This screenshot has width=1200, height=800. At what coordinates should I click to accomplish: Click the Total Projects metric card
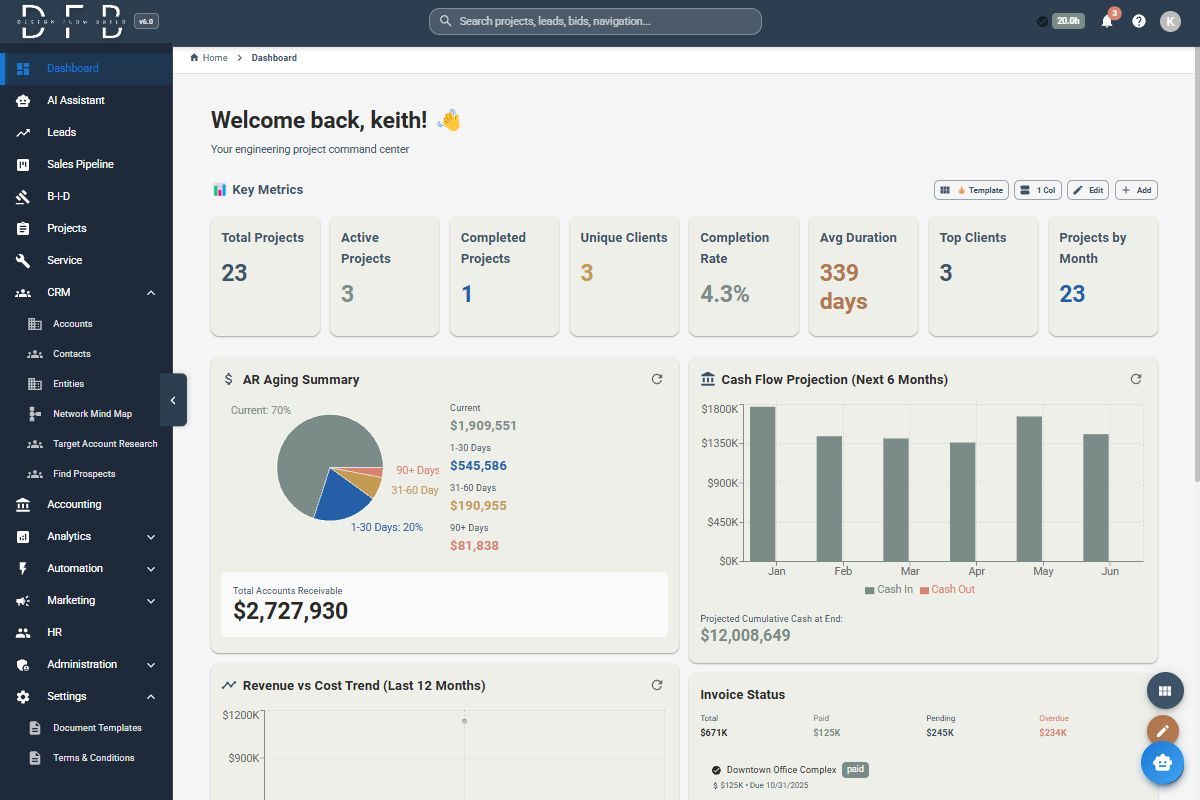point(265,276)
